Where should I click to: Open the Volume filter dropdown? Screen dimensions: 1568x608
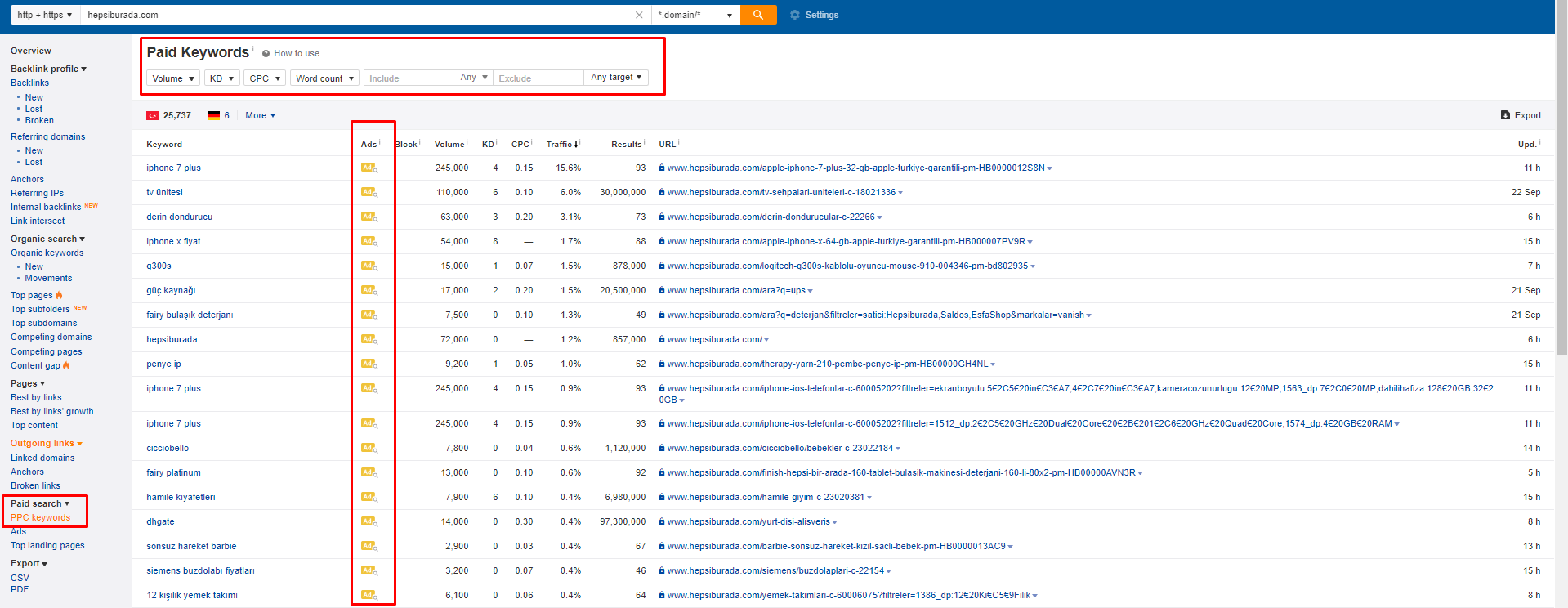point(173,78)
